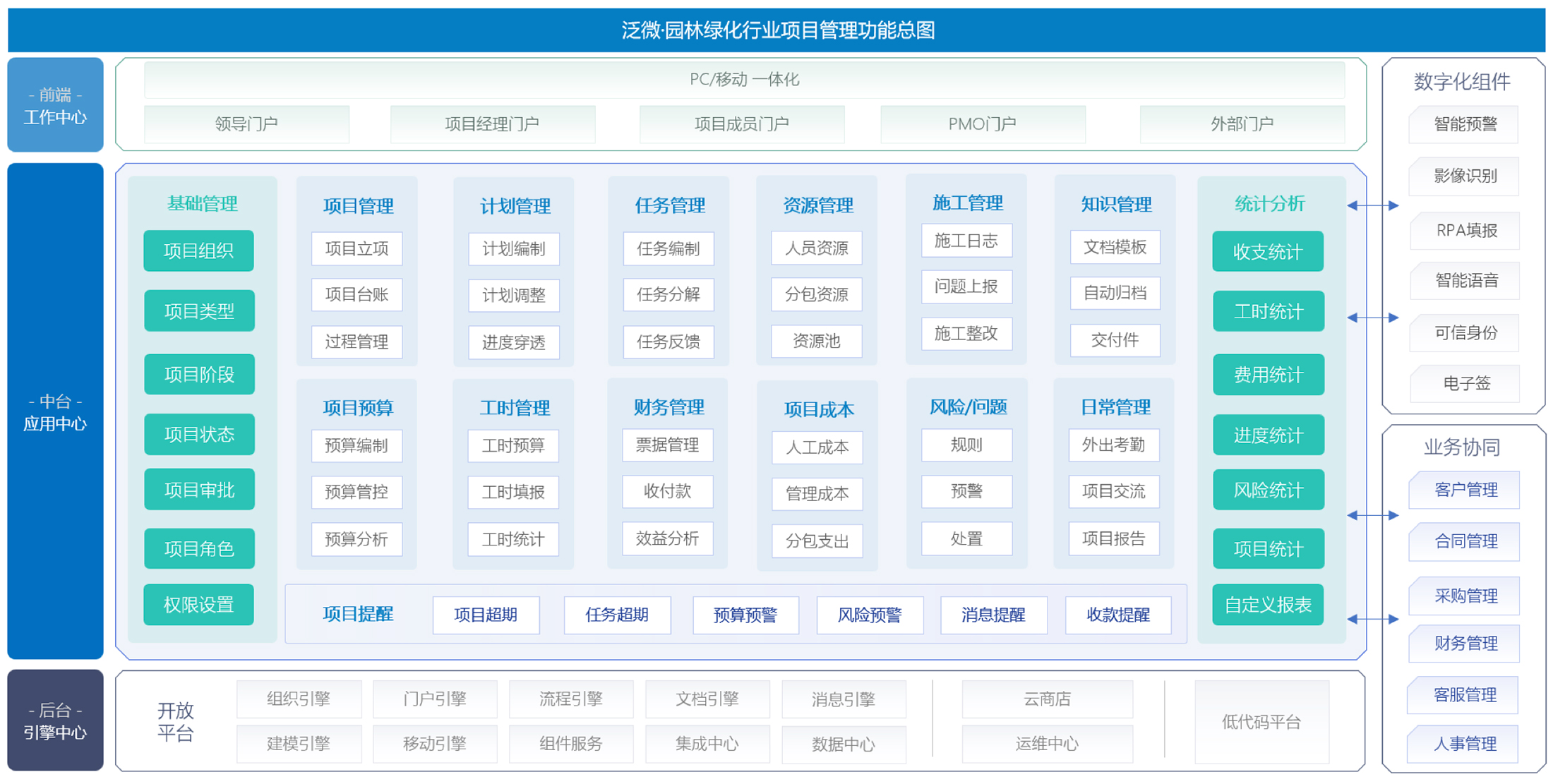Select 项目立项 under 项目管理
This screenshot has width=1553, height=784.
356,248
